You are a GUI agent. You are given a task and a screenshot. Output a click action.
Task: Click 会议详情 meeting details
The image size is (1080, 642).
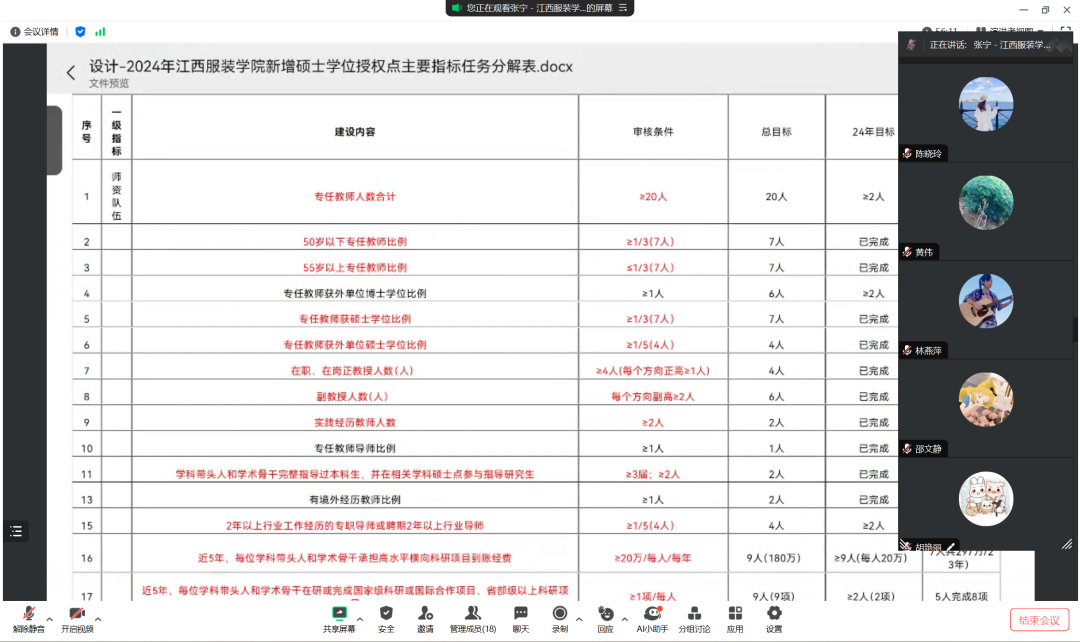click(x=34, y=32)
